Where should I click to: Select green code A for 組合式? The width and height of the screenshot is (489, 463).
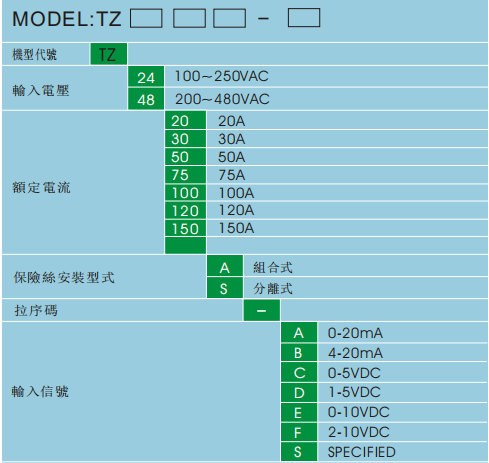[225, 266]
